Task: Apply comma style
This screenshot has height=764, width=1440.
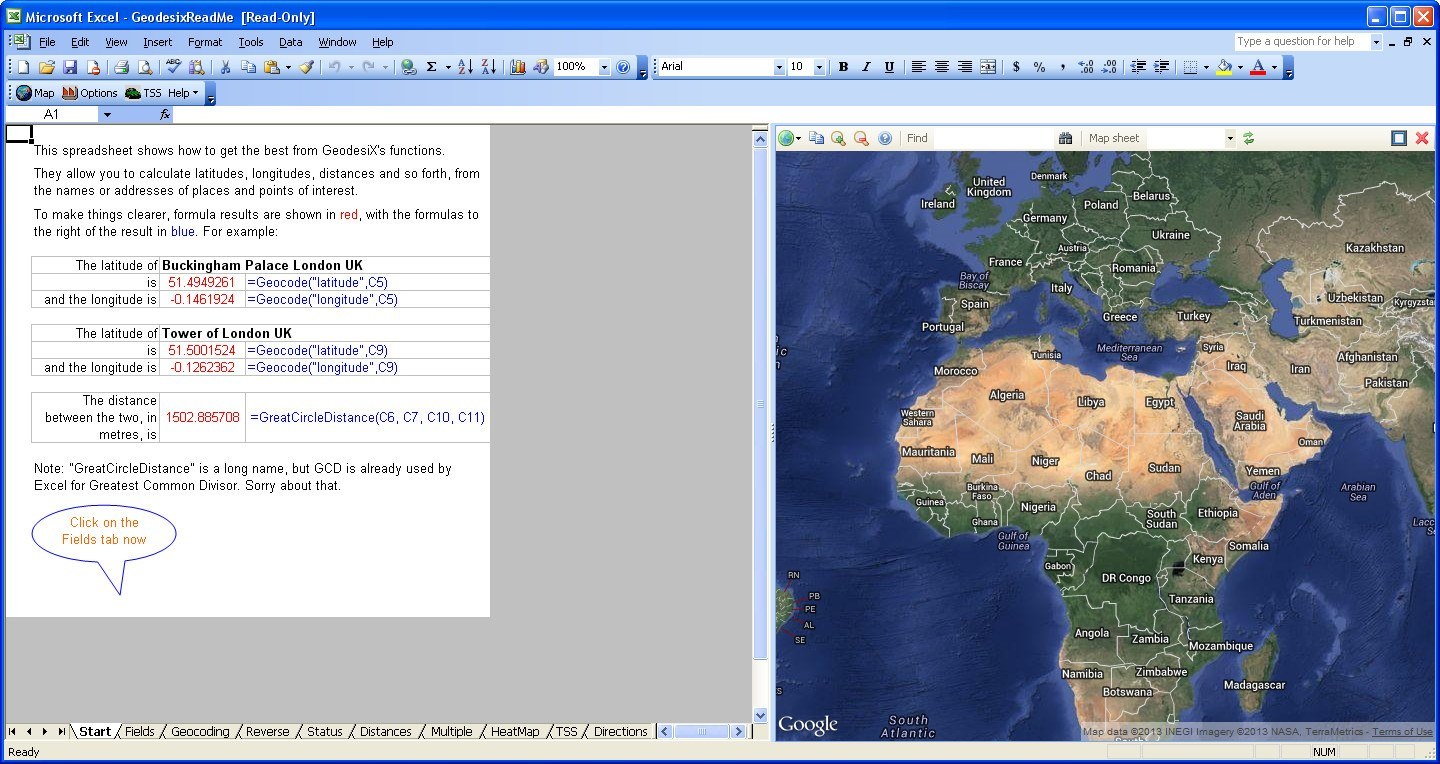Action: pos(1062,67)
